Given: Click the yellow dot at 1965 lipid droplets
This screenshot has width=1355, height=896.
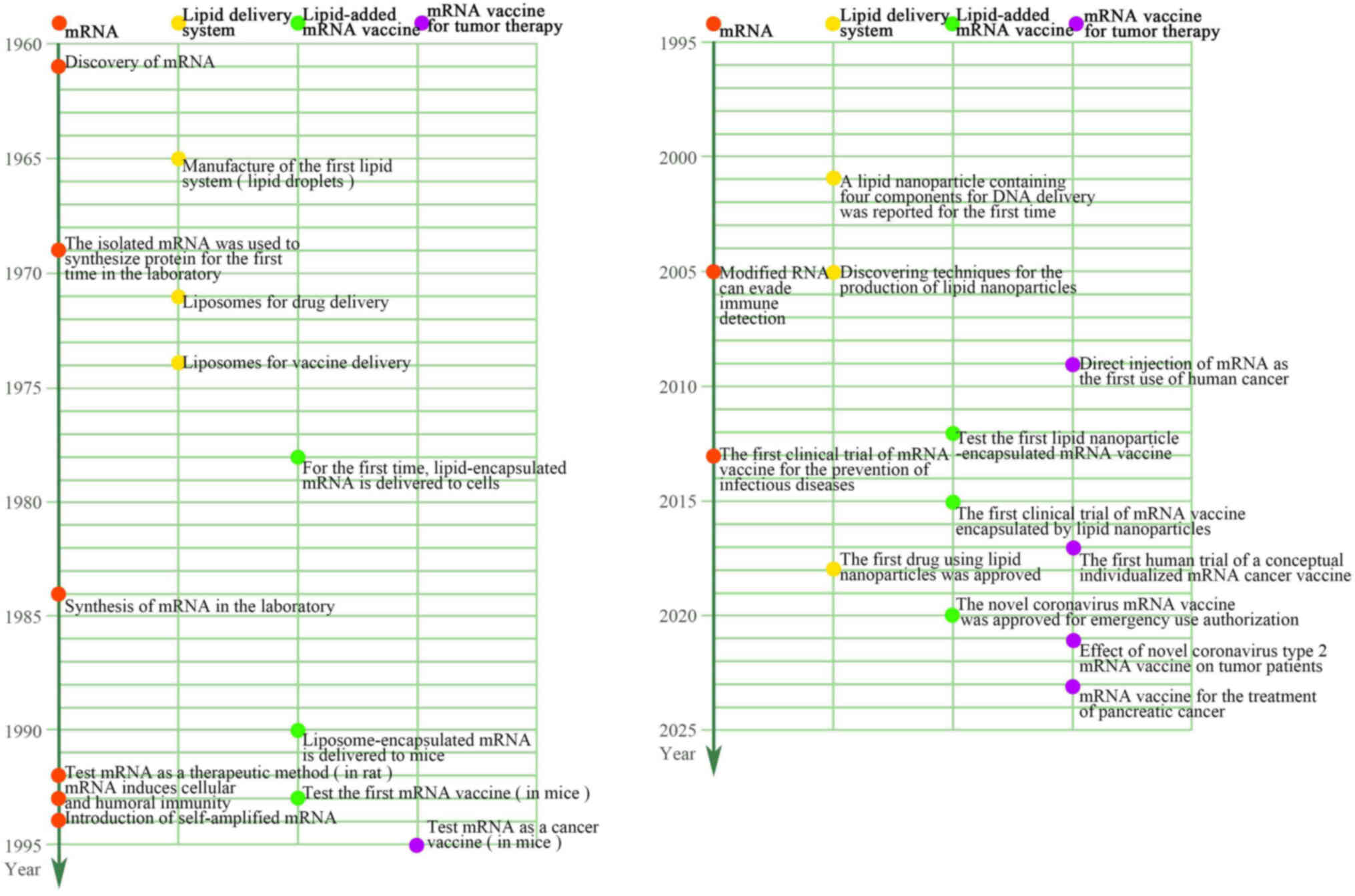Looking at the screenshot, I should pyautogui.click(x=177, y=159).
